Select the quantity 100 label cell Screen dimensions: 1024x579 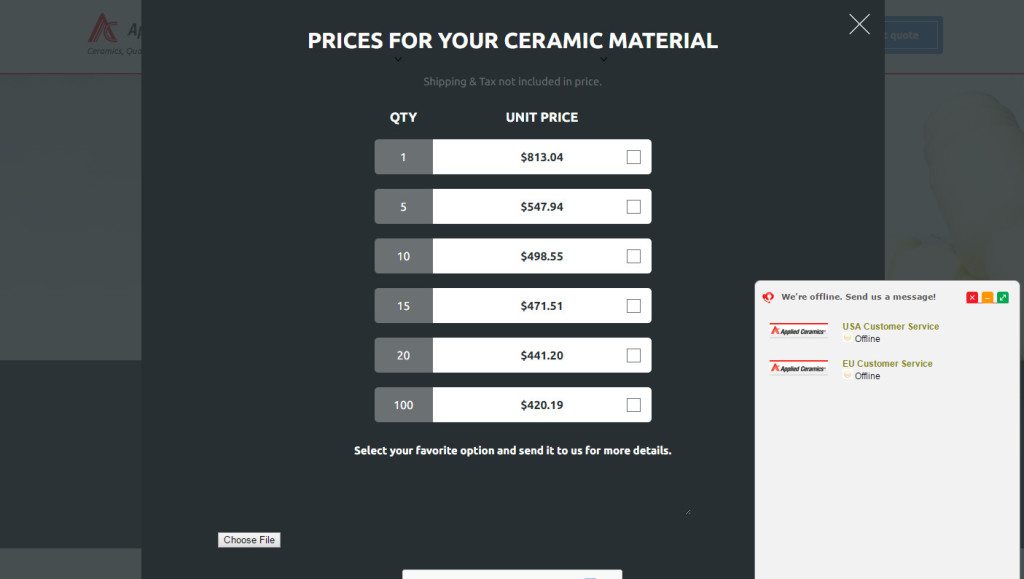click(x=403, y=405)
